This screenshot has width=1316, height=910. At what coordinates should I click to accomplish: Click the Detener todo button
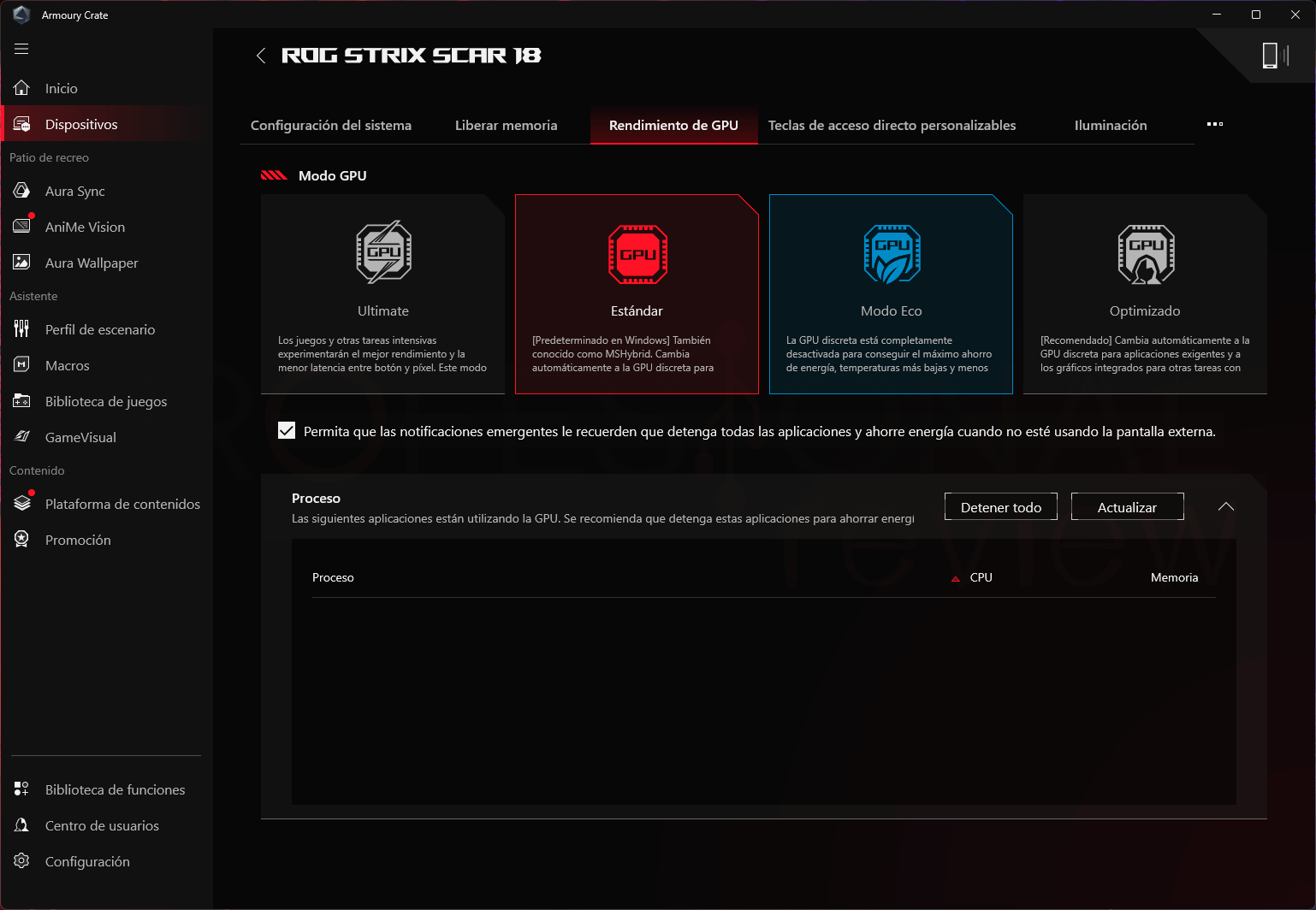pos(1001,506)
